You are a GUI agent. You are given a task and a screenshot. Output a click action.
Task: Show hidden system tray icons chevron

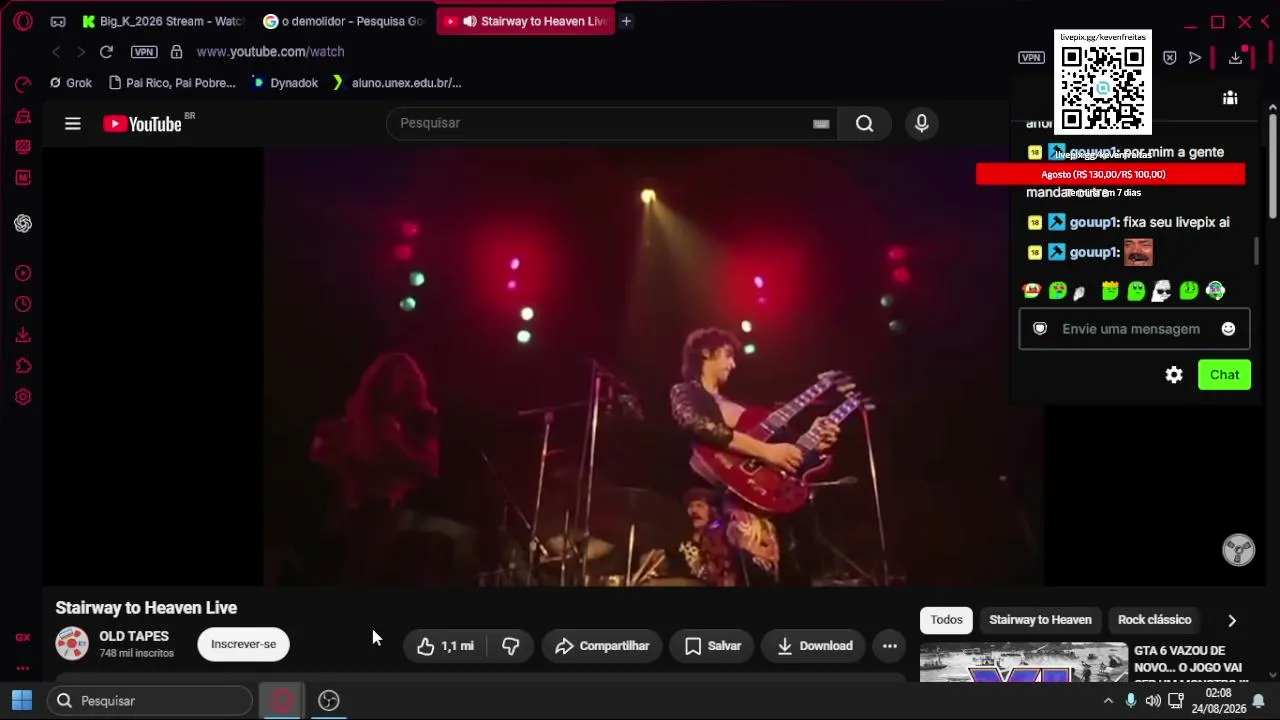1108,701
